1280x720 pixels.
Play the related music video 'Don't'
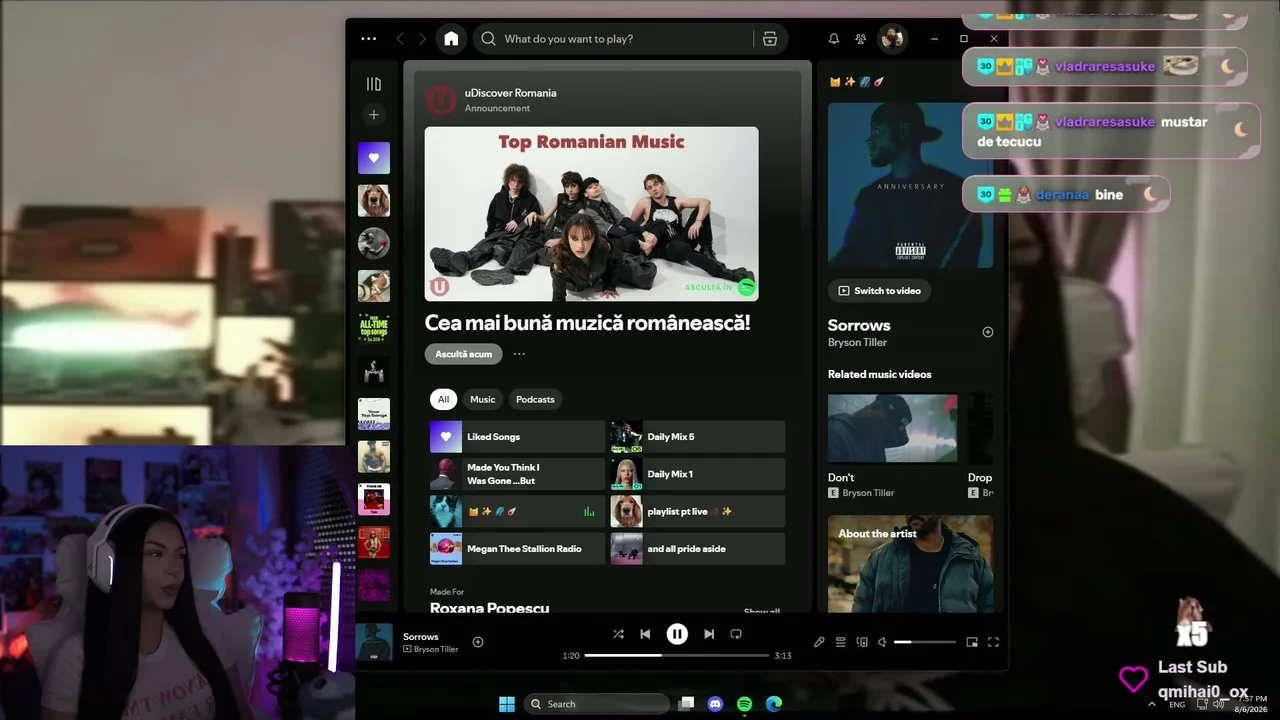tap(892, 429)
